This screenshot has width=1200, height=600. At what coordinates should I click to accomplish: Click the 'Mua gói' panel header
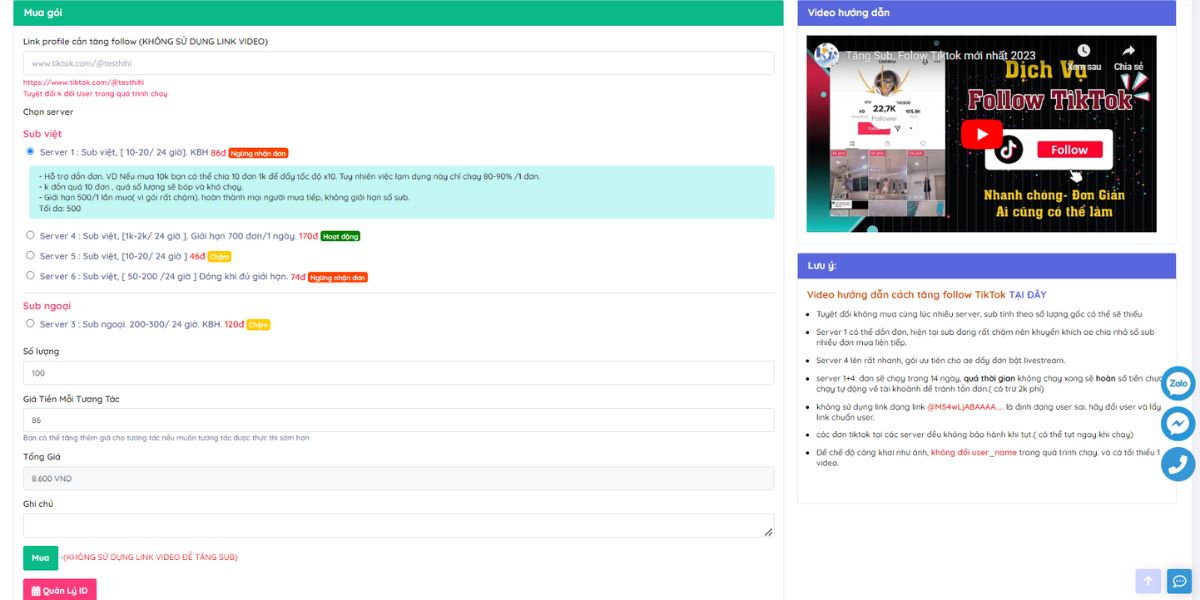pyautogui.click(x=398, y=13)
